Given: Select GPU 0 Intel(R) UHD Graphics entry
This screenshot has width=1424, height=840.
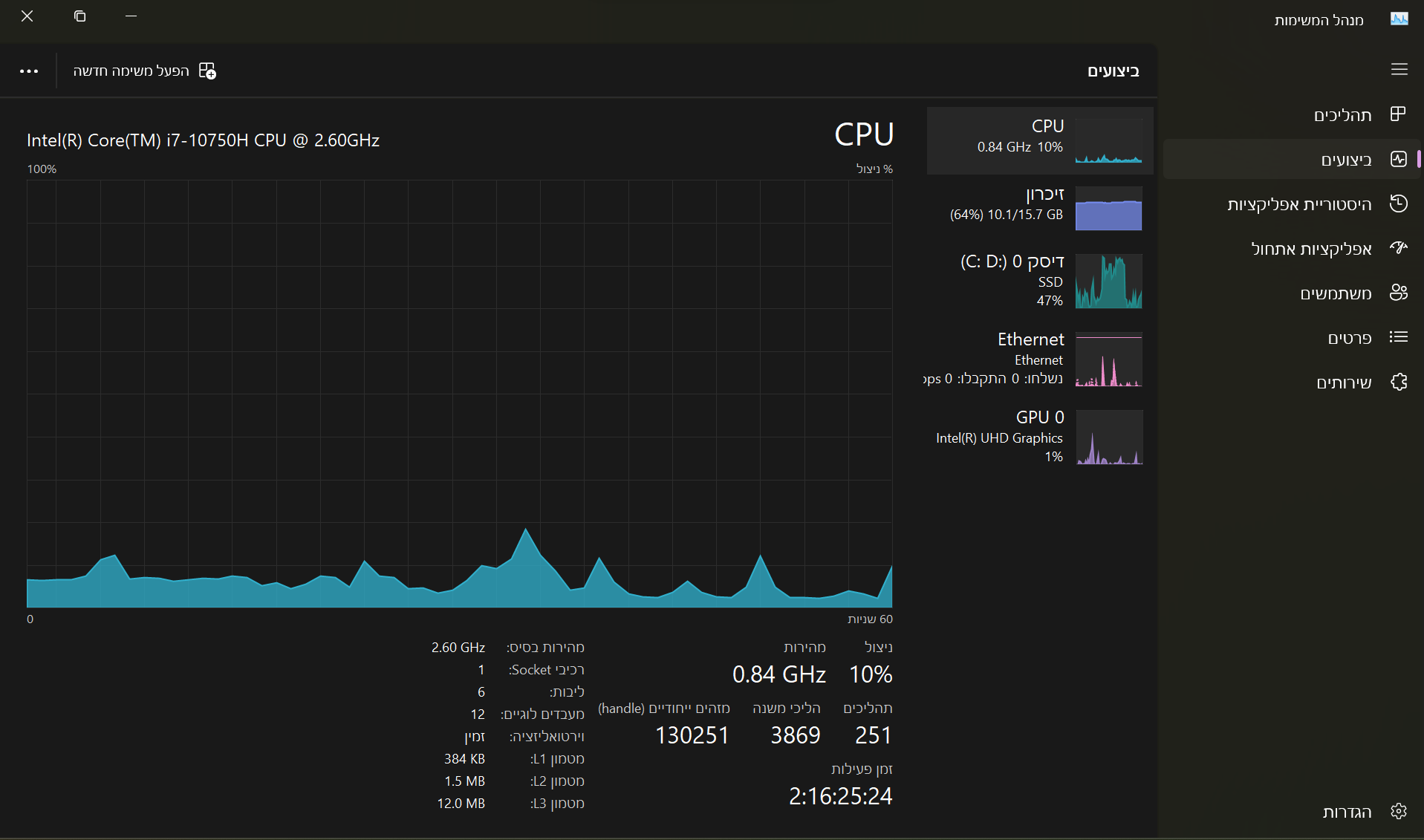Looking at the screenshot, I should coord(1040,437).
